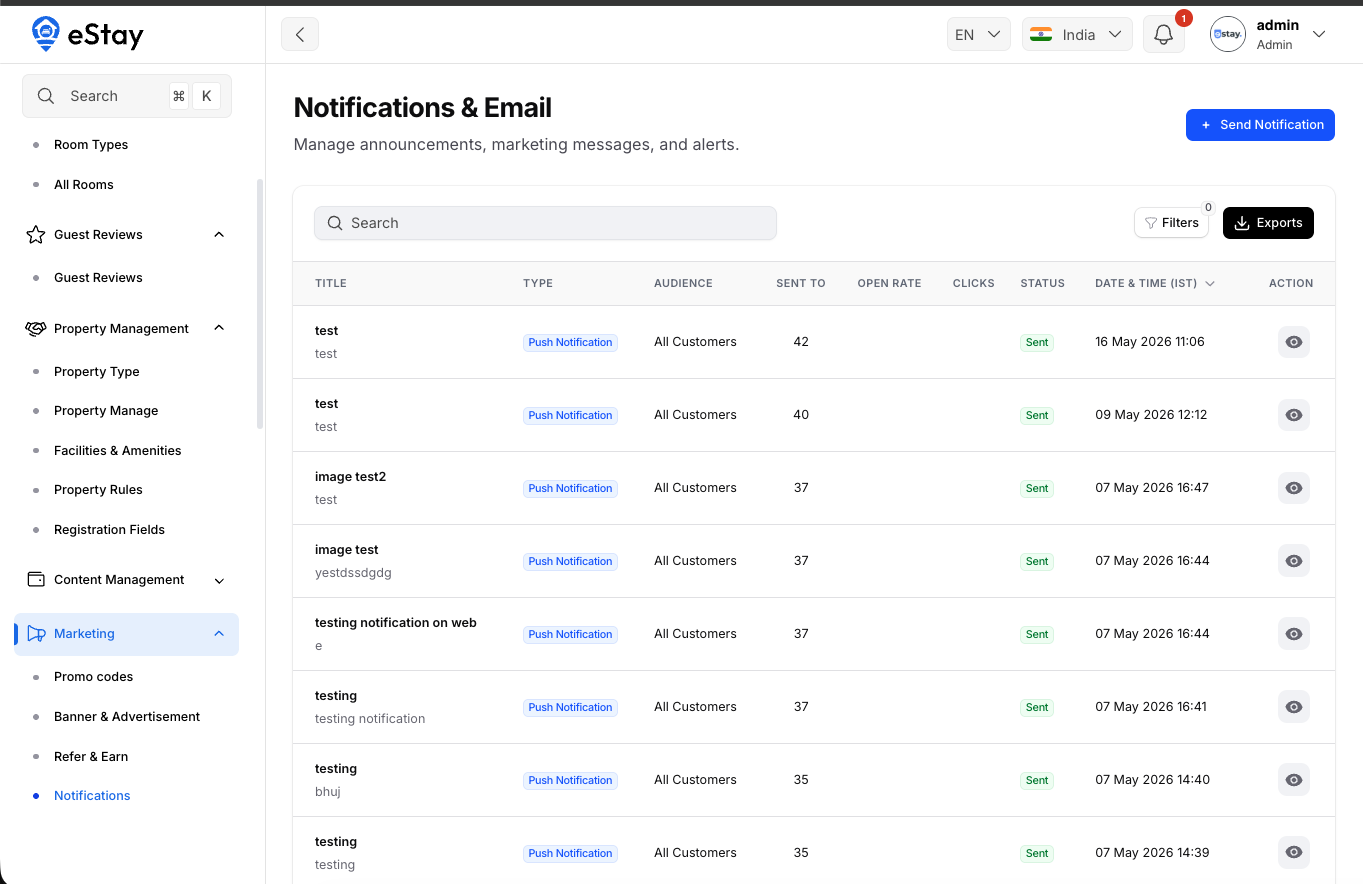Click the Exports button
1363x884 pixels.
click(x=1268, y=223)
